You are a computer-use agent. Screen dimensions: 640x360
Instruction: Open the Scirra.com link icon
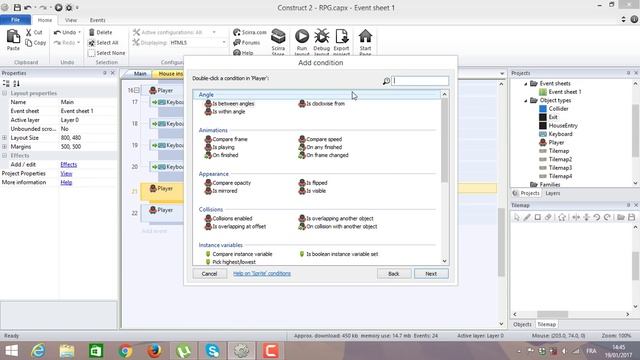[237, 32]
